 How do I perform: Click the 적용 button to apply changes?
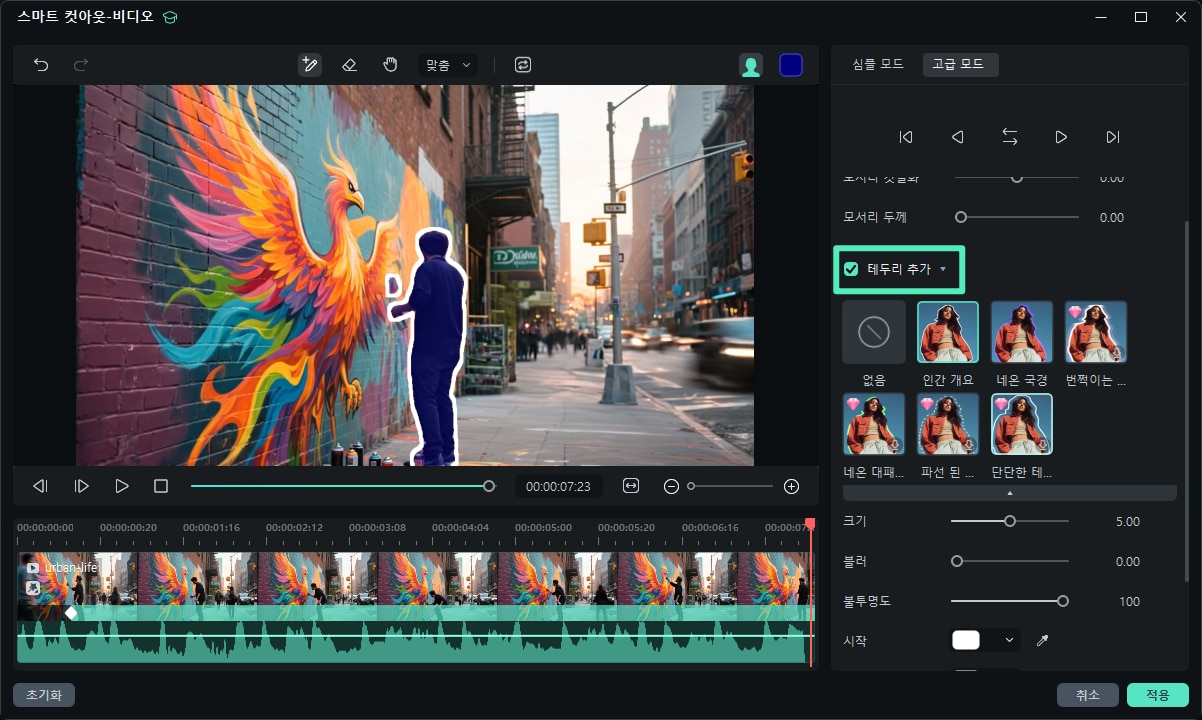(1160, 694)
